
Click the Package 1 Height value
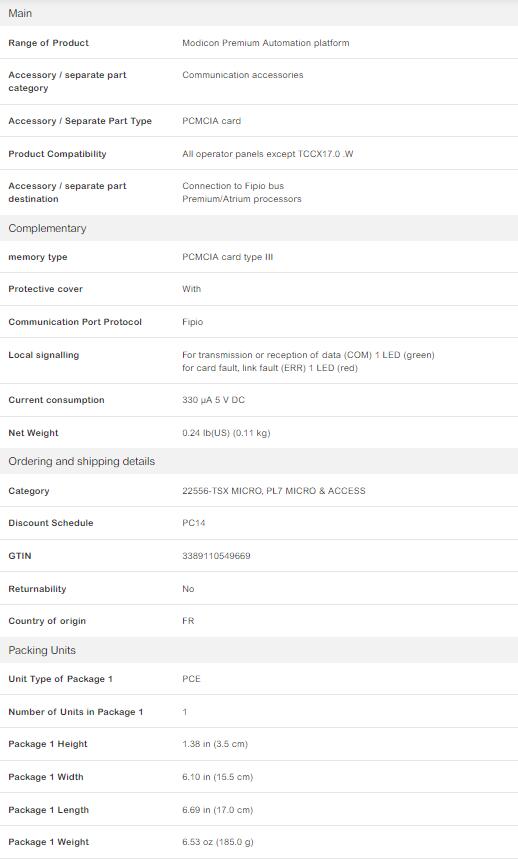point(215,744)
